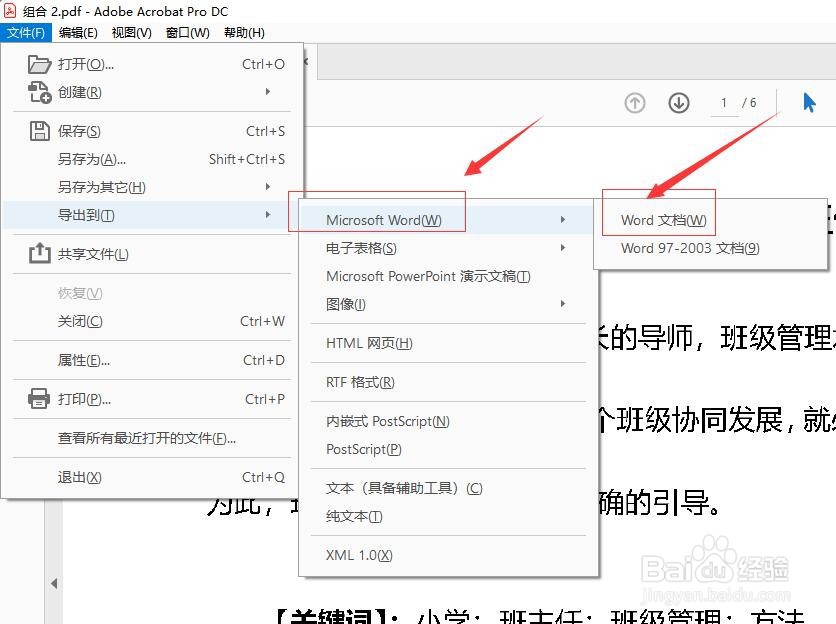This screenshot has height=624, width=836.
Task: Open the 文件(F) menu
Action: coord(26,33)
